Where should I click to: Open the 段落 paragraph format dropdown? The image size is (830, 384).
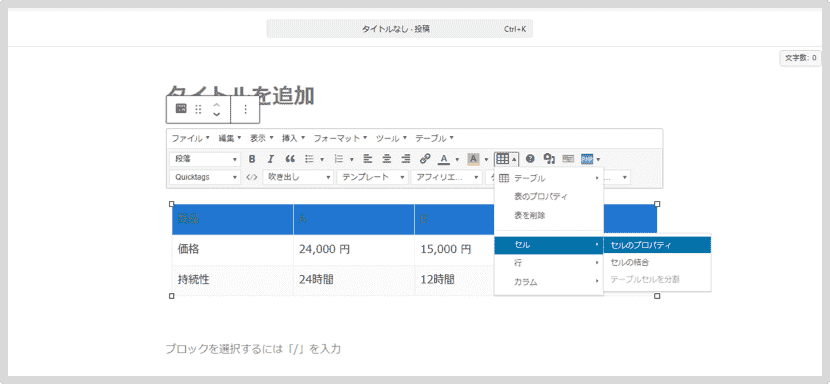click(205, 159)
